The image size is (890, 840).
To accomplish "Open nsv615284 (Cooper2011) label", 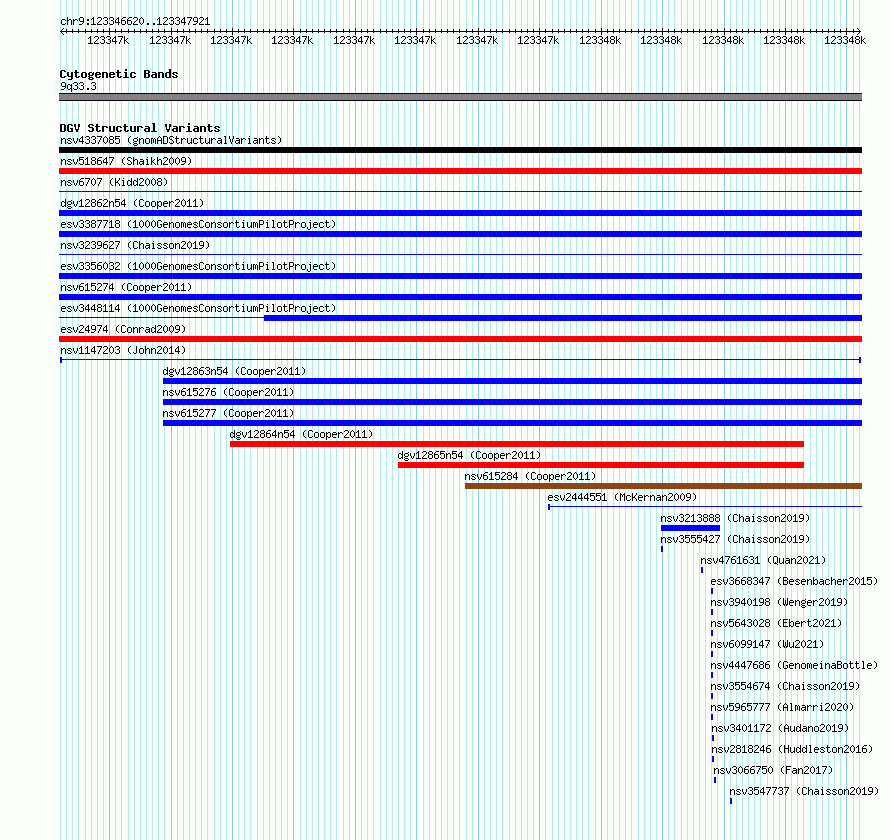I will (530, 476).
